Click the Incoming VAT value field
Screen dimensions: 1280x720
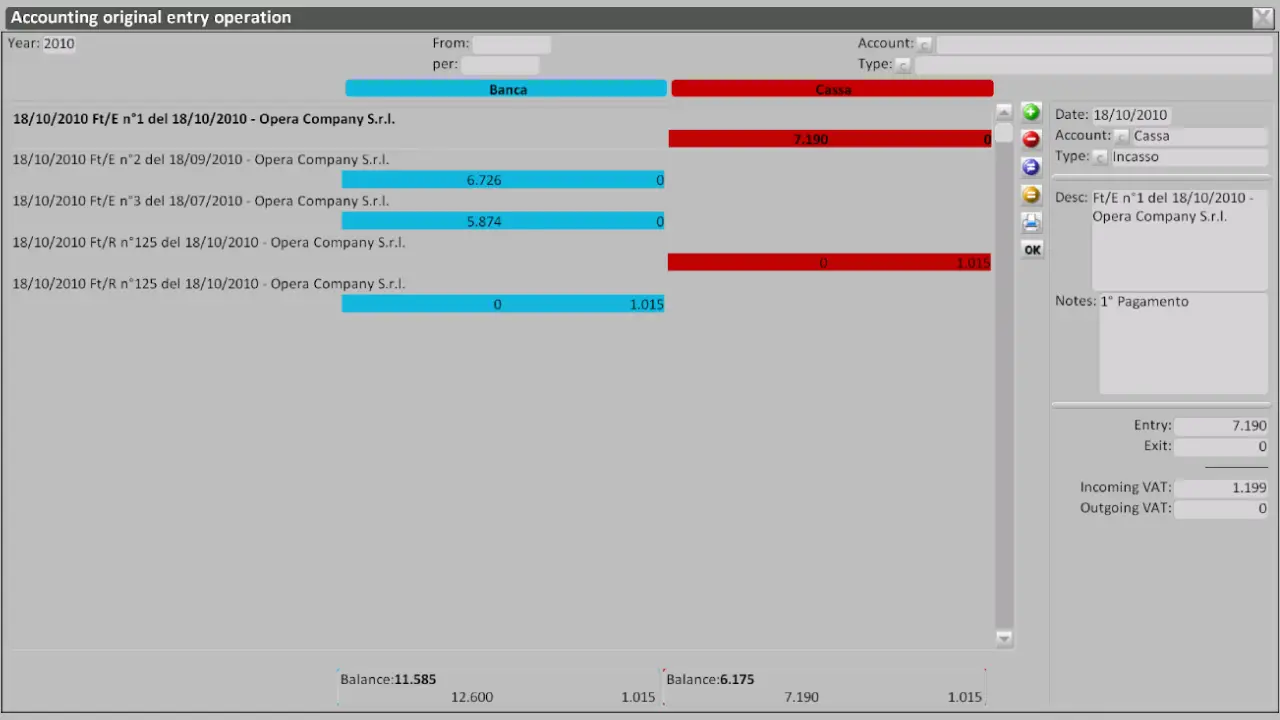pyautogui.click(x=1221, y=487)
